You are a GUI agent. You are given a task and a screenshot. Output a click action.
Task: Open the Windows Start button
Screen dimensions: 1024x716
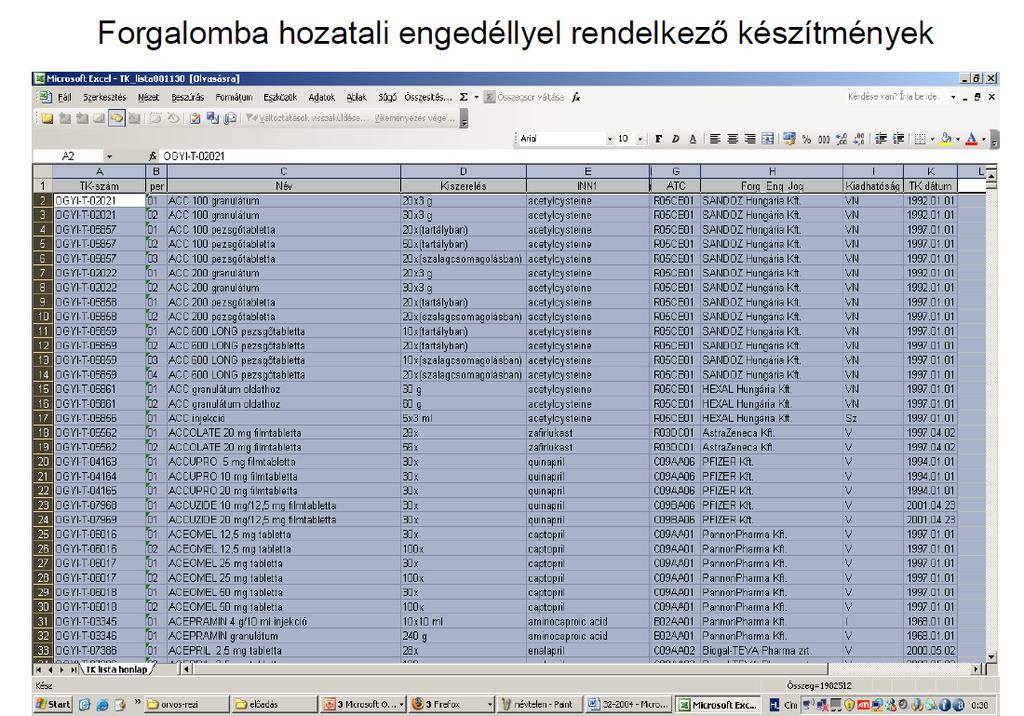pos(53,704)
